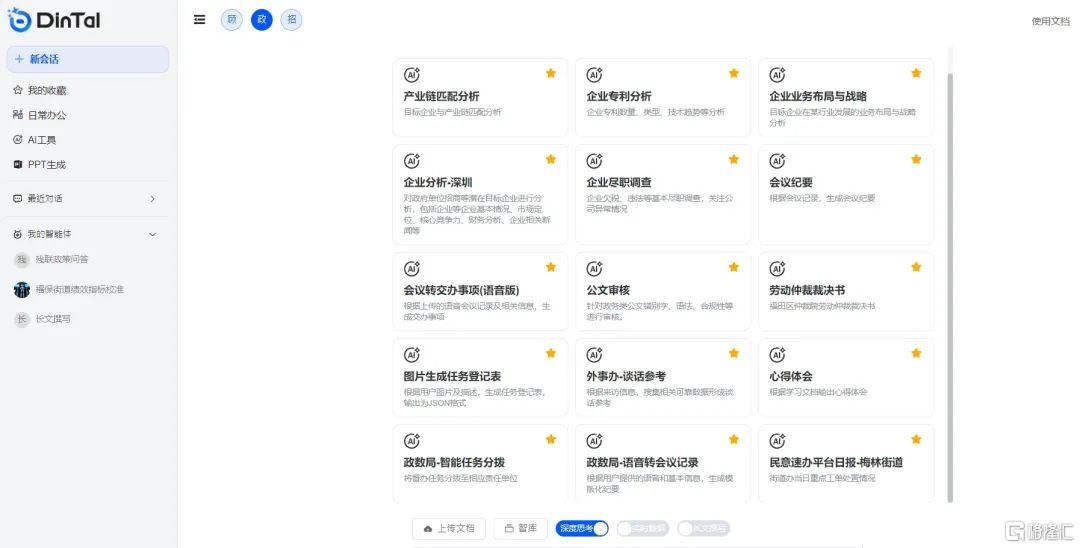Screen dimensions: 1080x548
Task: Select the 招 round tab at top
Action: [x=292, y=19]
